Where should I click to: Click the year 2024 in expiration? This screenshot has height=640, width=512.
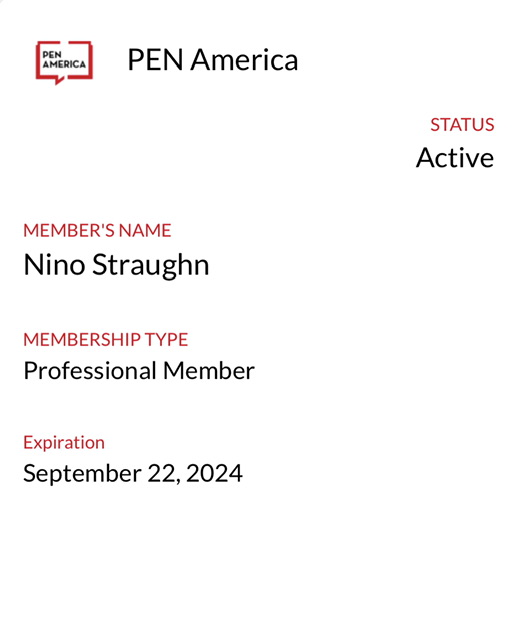point(214,473)
